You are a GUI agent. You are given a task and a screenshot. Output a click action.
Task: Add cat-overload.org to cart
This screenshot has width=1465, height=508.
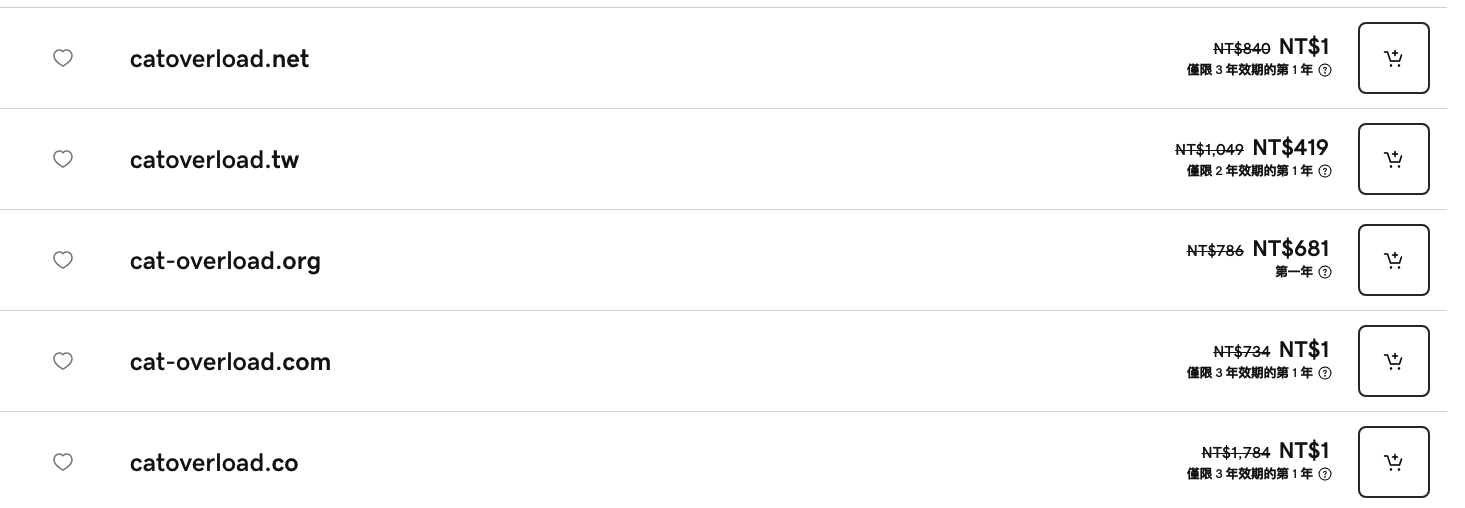tap(1393, 260)
